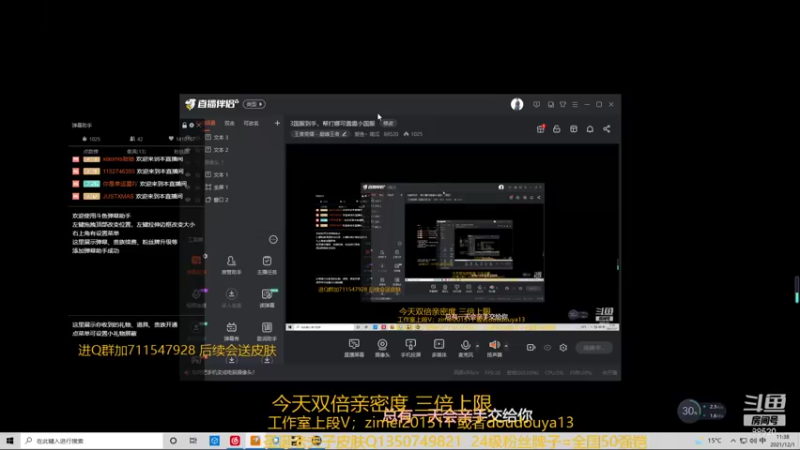Add a screen capture source
The height and width of the screenshot is (450, 800).
pyautogui.click(x=354, y=347)
